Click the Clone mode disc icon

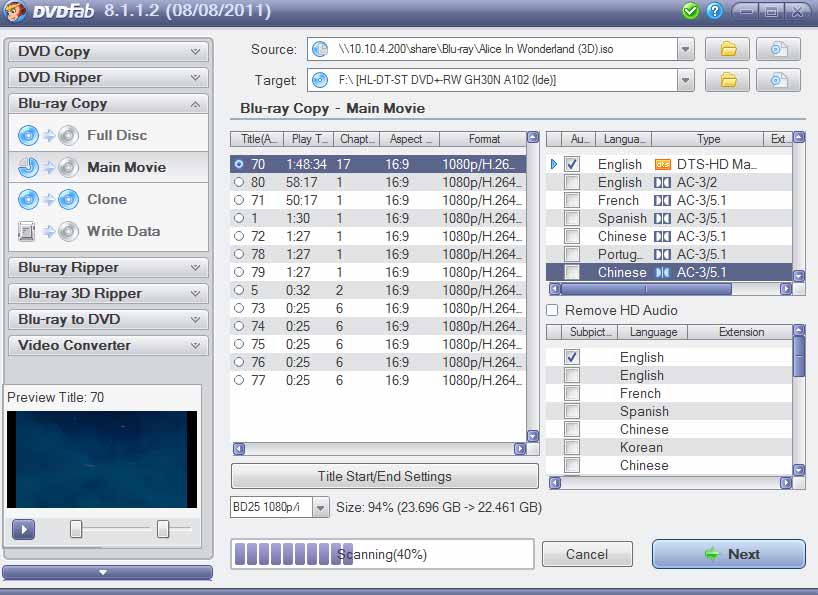(x=28, y=200)
